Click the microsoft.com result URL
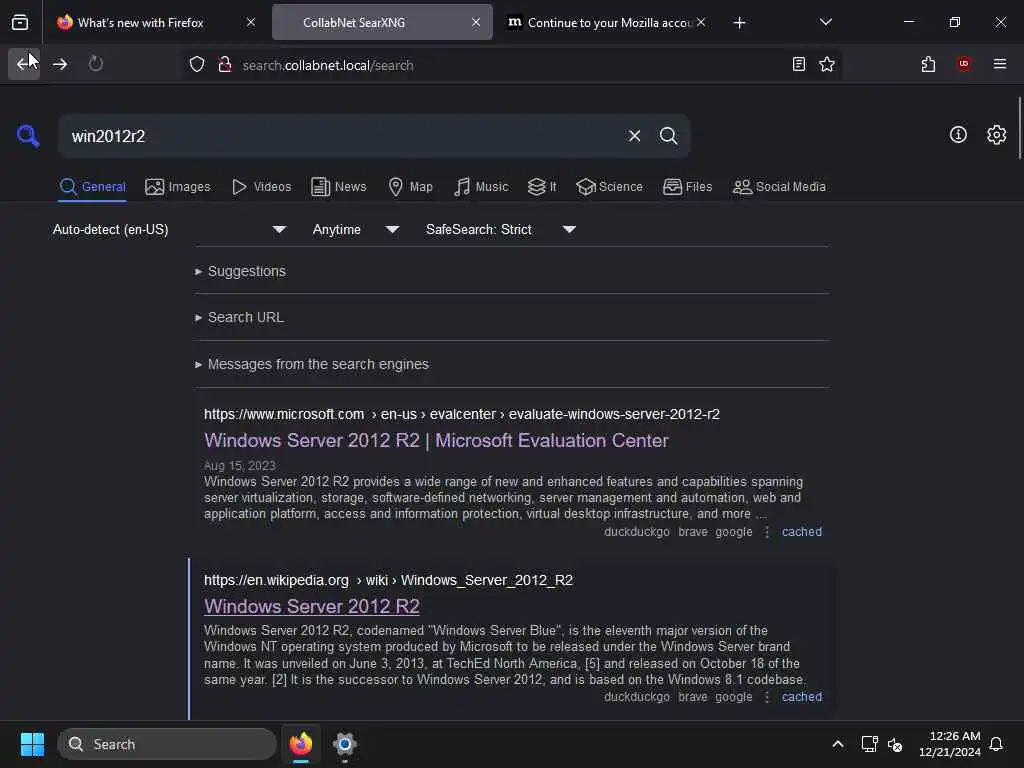The height and width of the screenshot is (768, 1024). [x=461, y=414]
